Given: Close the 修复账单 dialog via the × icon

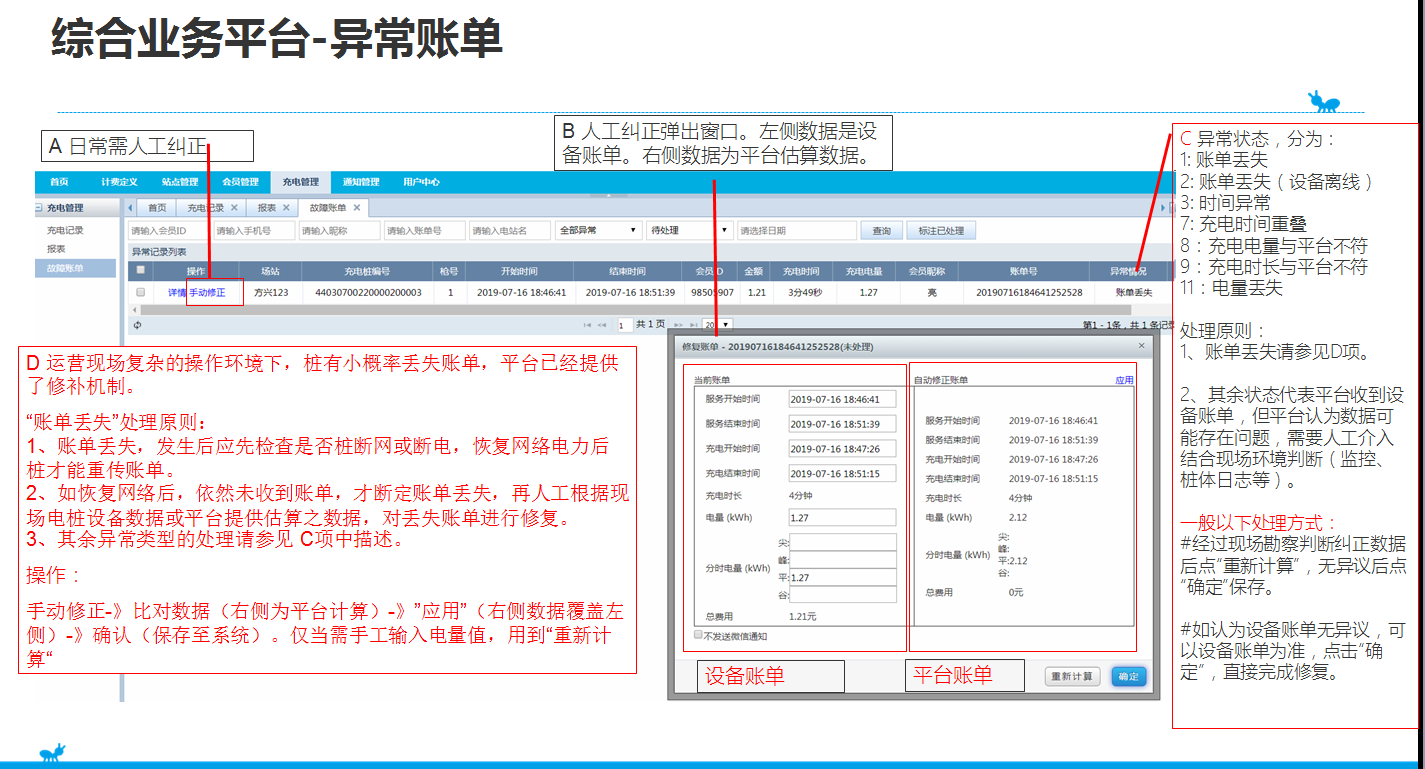Looking at the screenshot, I should [1140, 344].
